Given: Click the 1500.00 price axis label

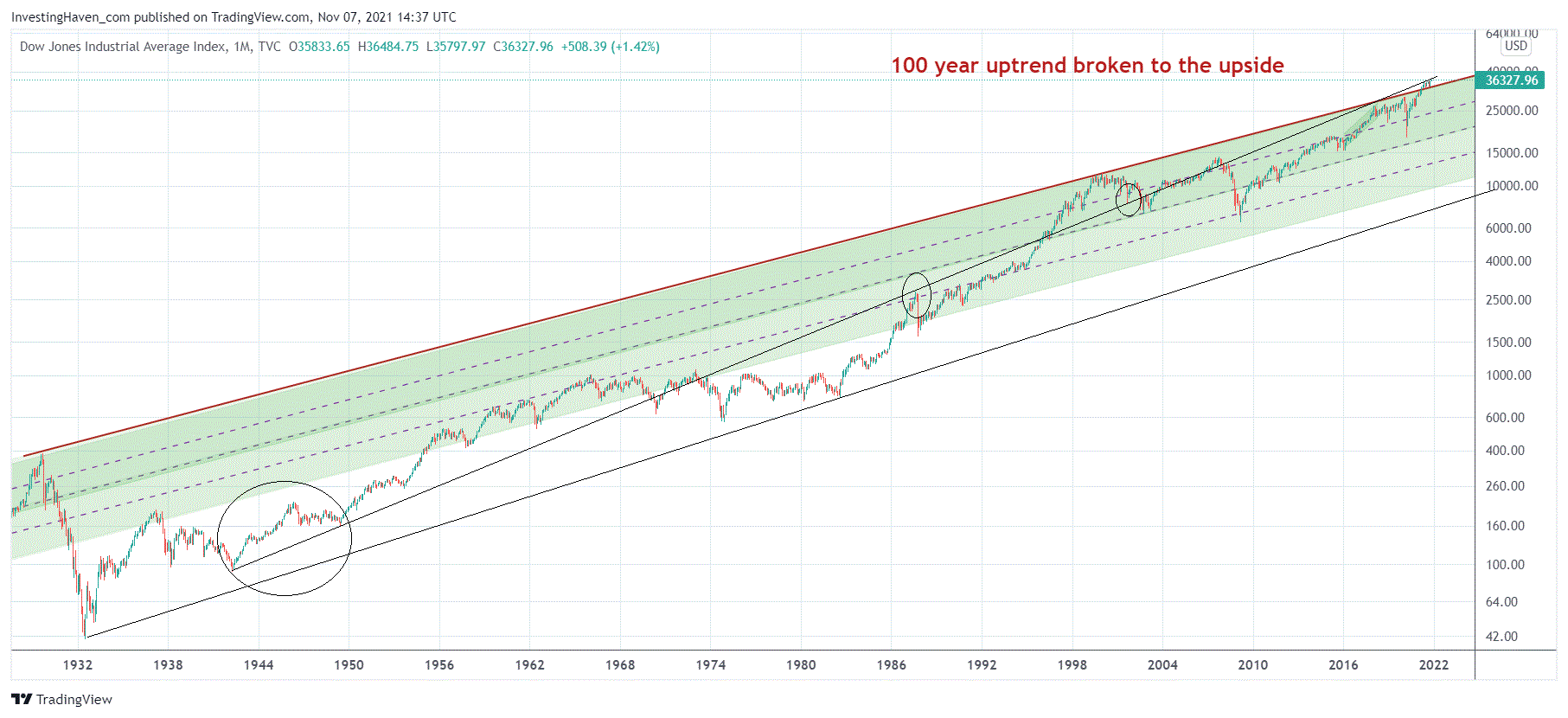Looking at the screenshot, I should click(x=1508, y=343).
